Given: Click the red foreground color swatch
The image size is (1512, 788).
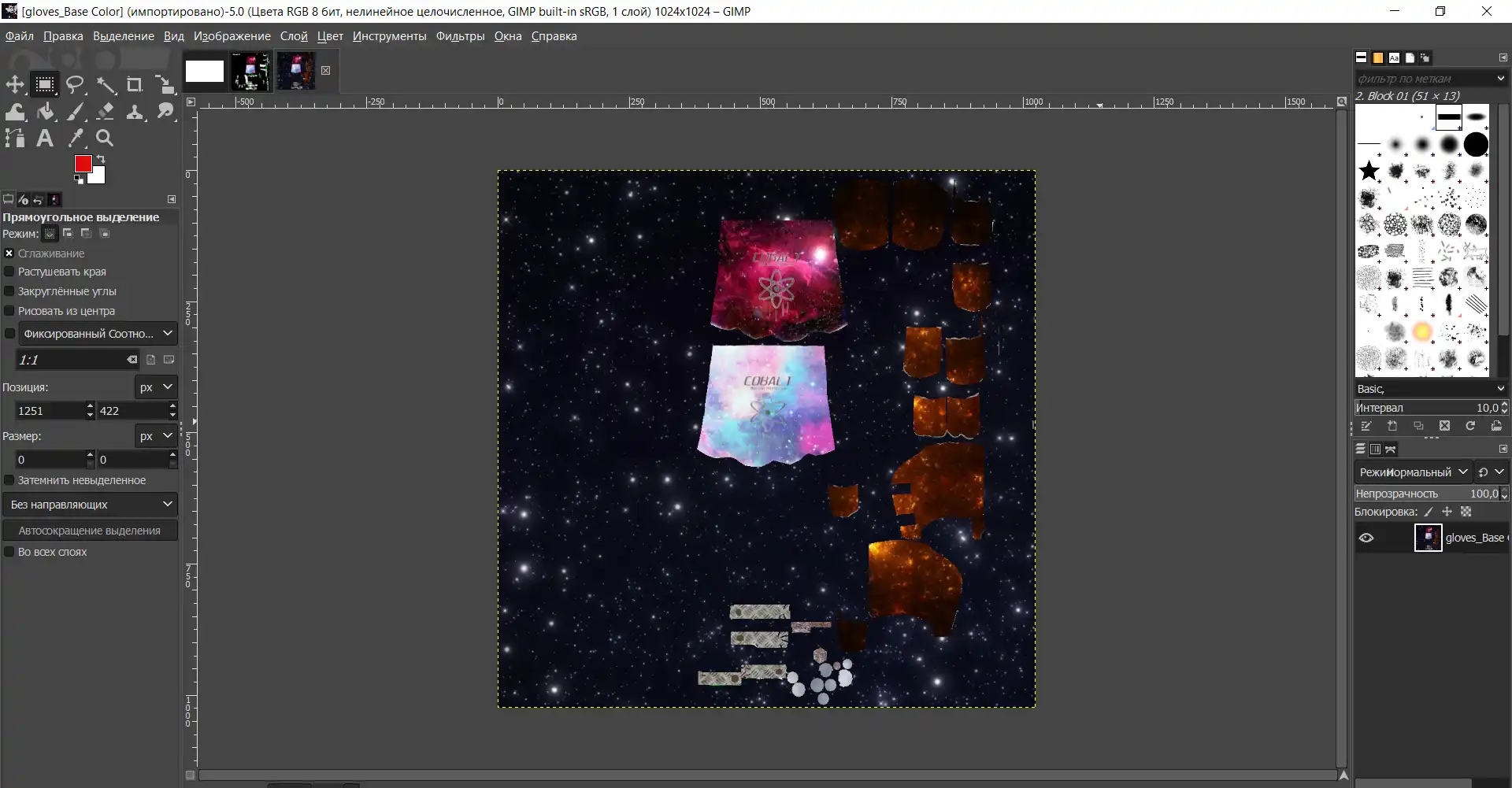Looking at the screenshot, I should [83, 163].
